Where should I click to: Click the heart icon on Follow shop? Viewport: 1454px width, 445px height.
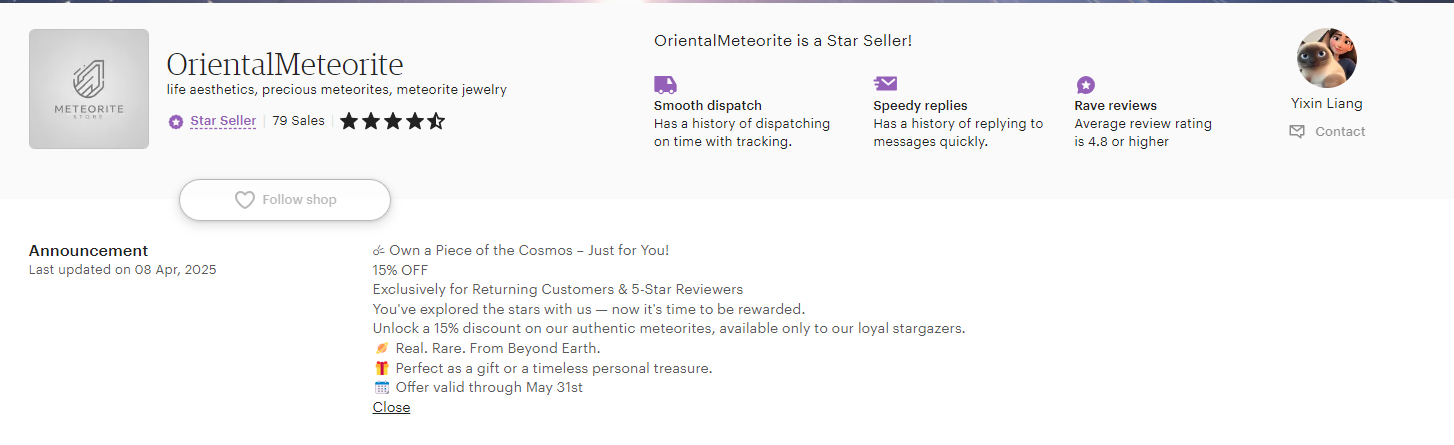[x=245, y=200]
